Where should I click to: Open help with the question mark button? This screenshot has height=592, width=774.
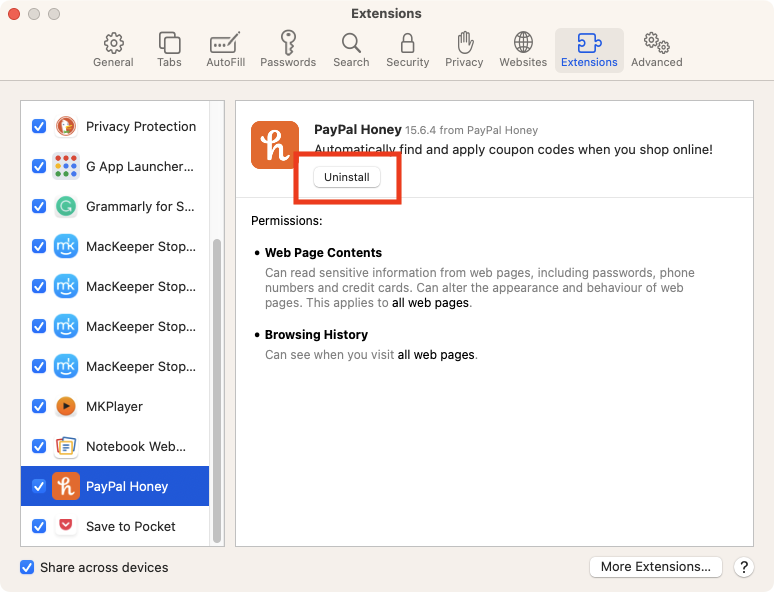coord(743,567)
